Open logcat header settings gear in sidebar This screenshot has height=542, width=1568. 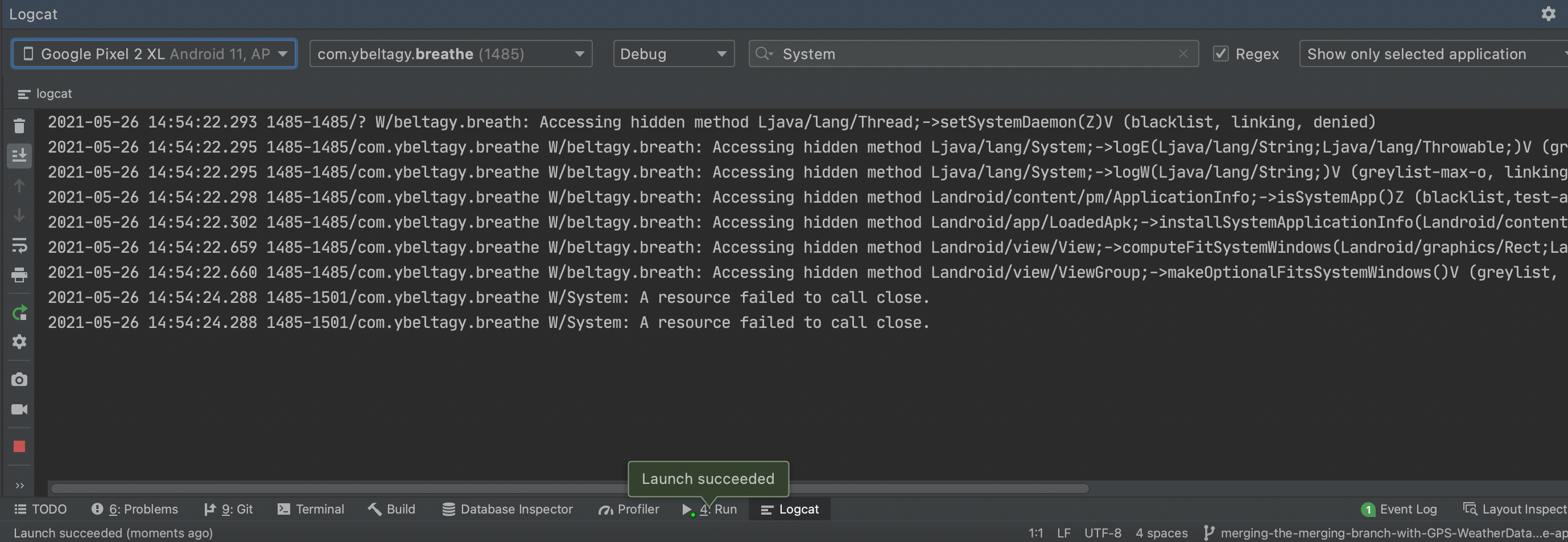(19, 342)
